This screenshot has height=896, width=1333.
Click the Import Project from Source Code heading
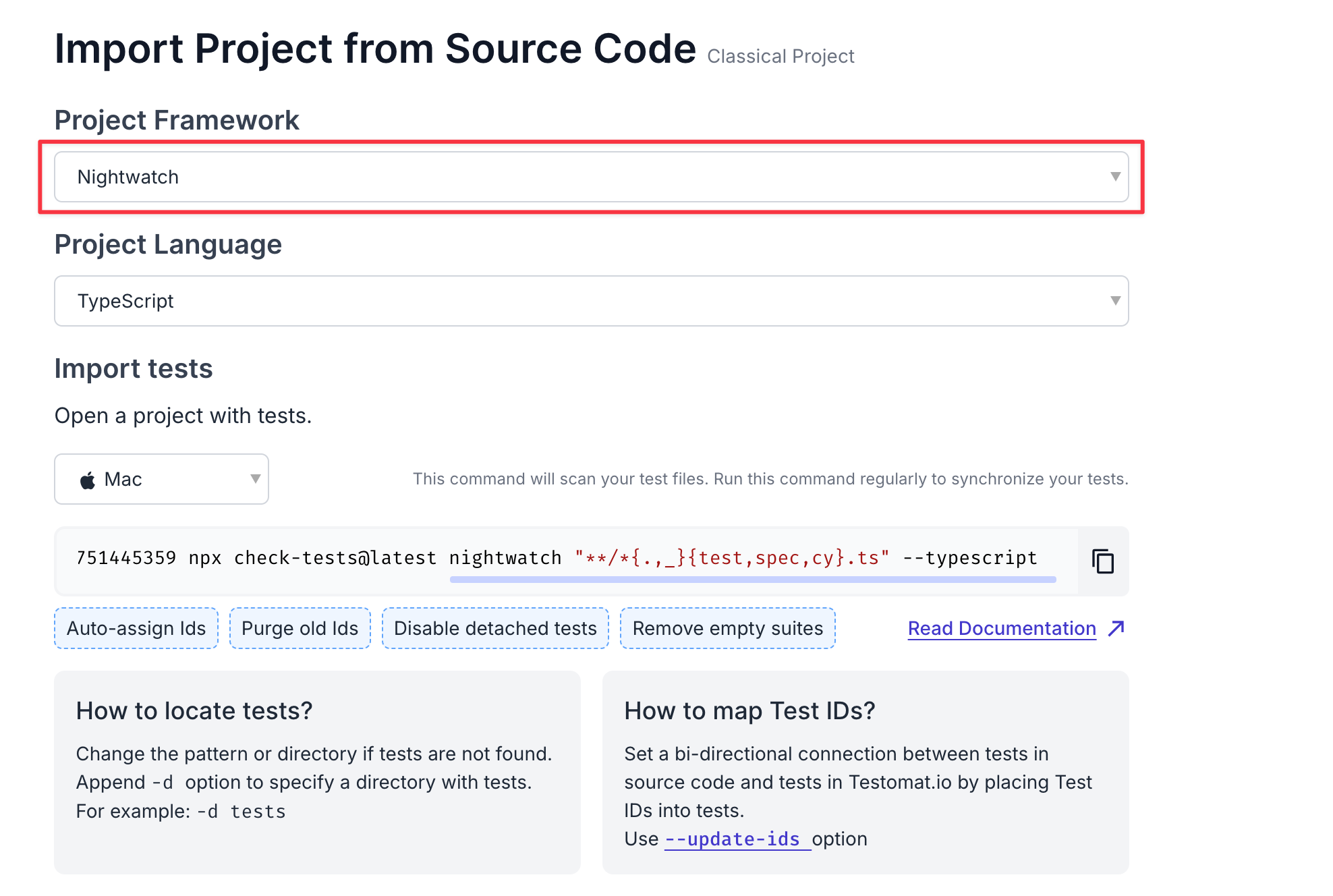point(375,49)
